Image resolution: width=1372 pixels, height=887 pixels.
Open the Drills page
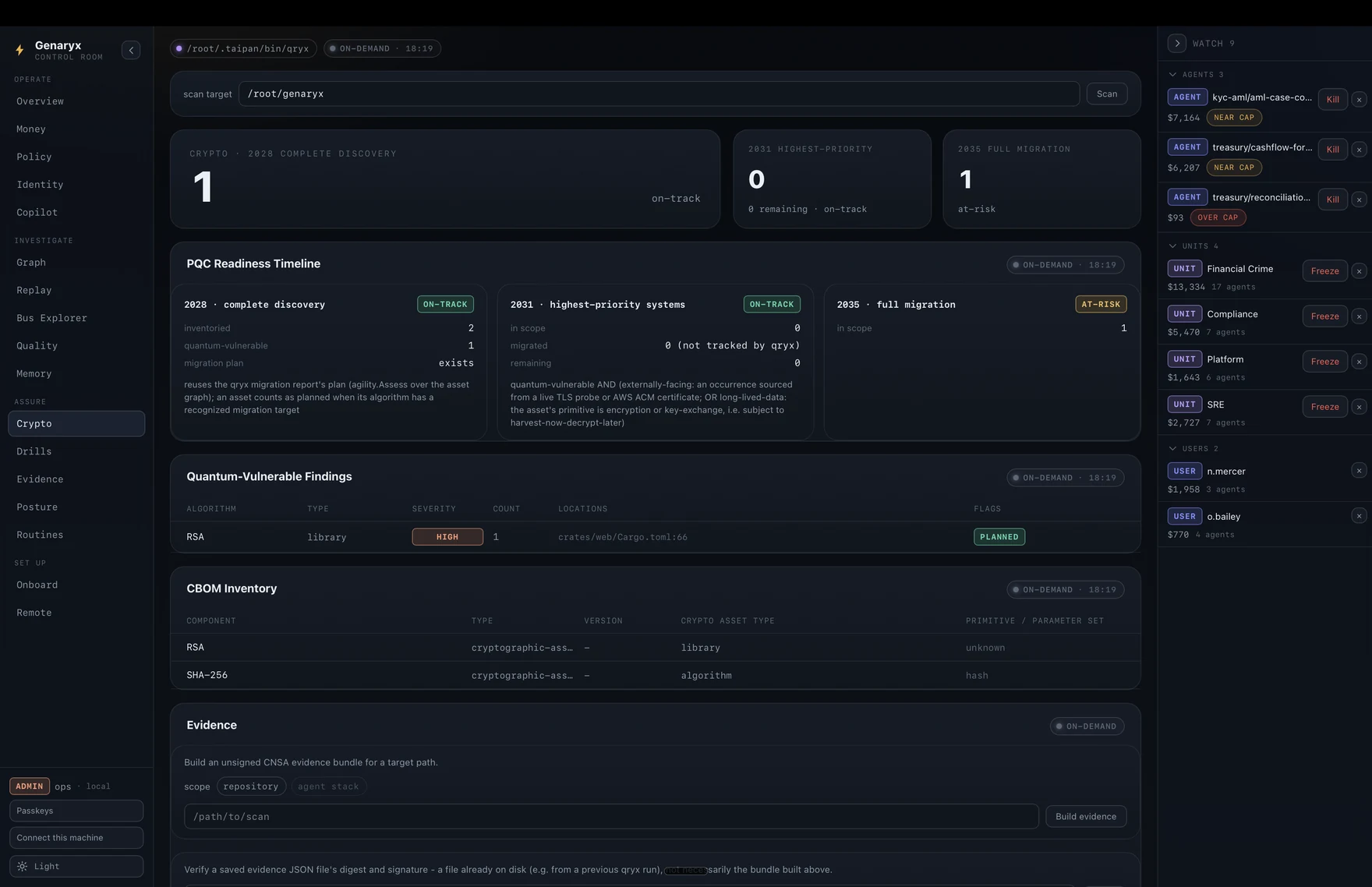[x=76, y=452]
